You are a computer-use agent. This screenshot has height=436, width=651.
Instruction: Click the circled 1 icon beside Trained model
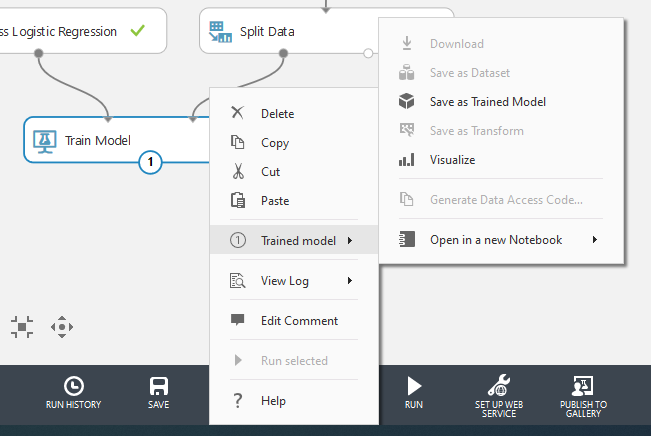pos(238,240)
